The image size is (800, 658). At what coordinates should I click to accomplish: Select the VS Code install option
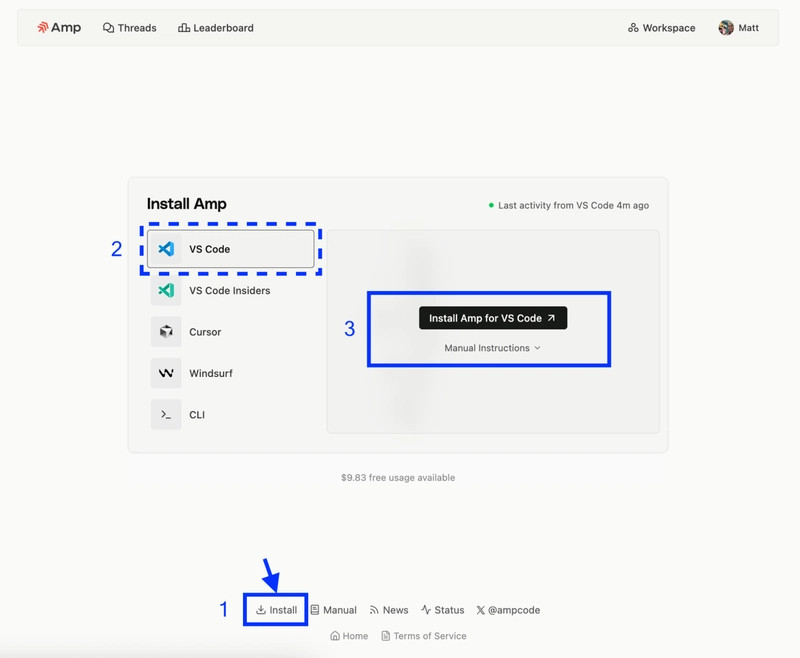(231, 249)
